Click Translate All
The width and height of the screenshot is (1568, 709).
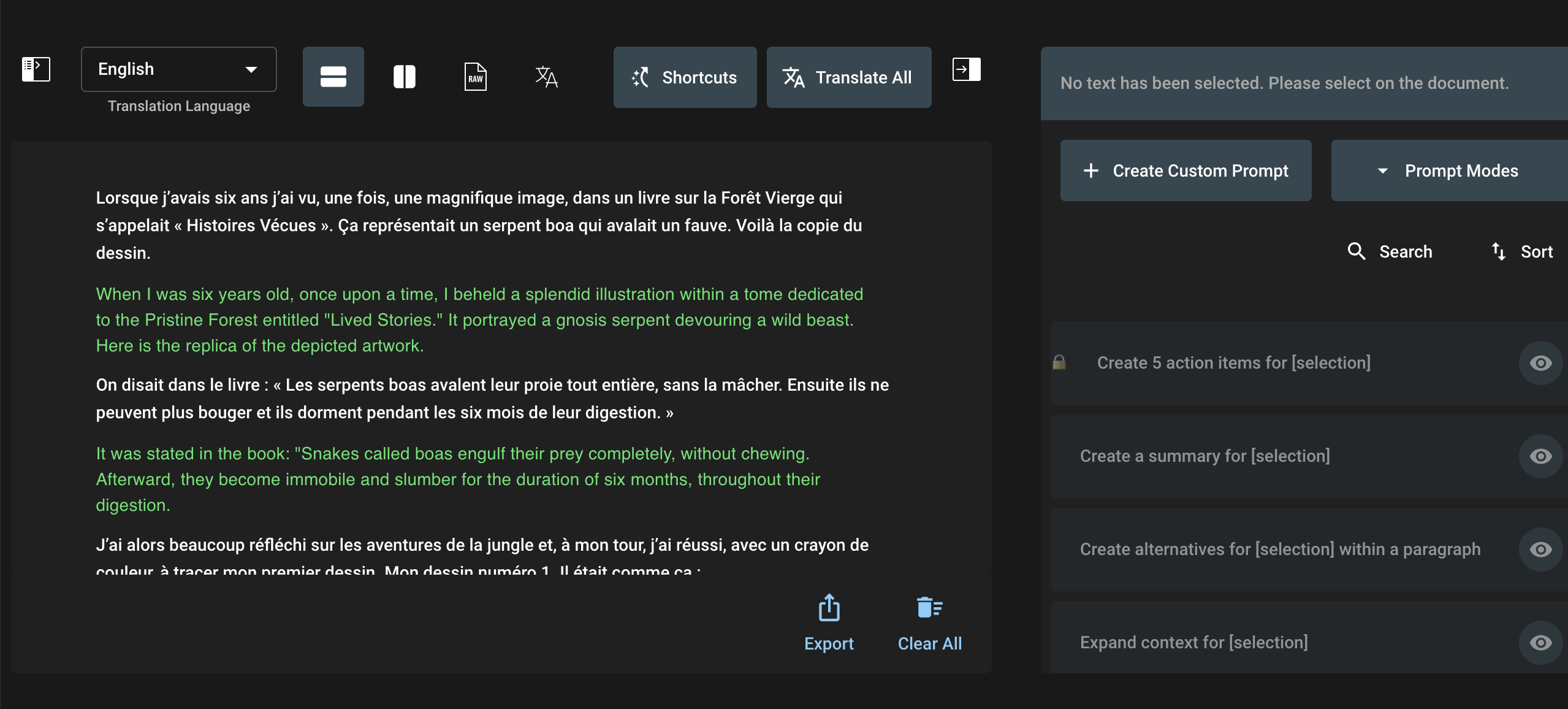tap(848, 77)
